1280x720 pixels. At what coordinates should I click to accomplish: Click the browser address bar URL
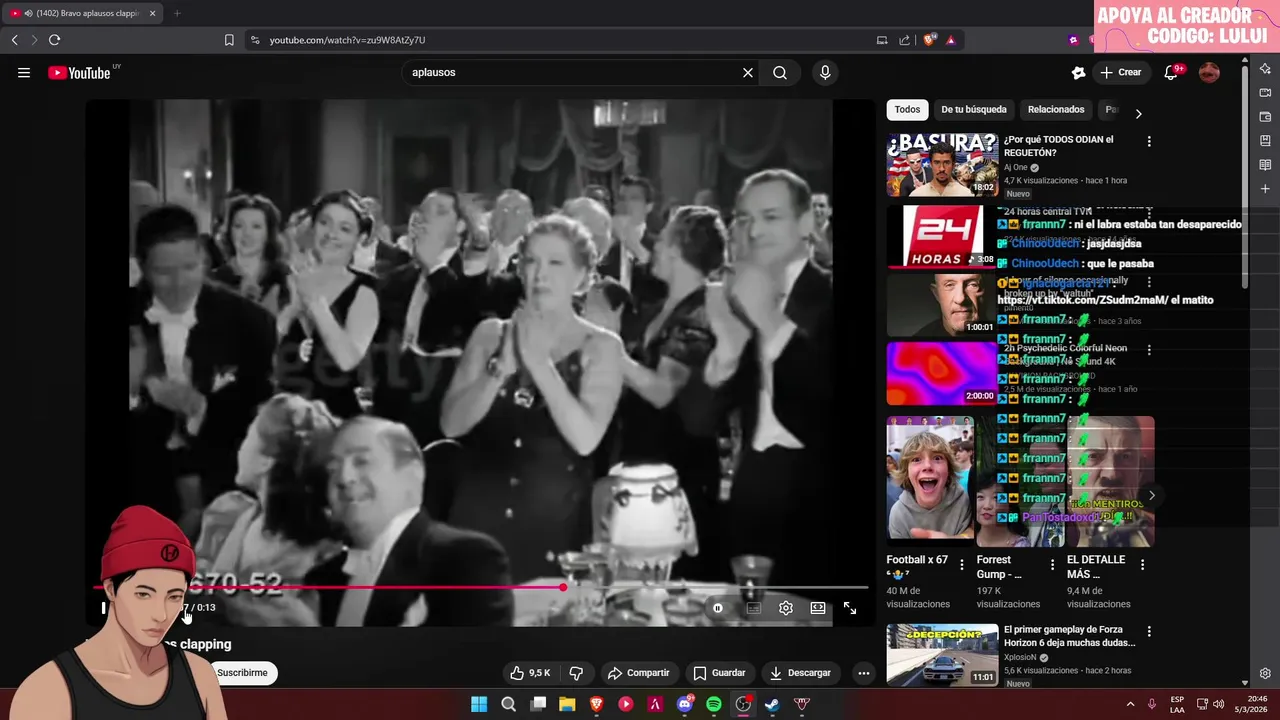tap(347, 40)
